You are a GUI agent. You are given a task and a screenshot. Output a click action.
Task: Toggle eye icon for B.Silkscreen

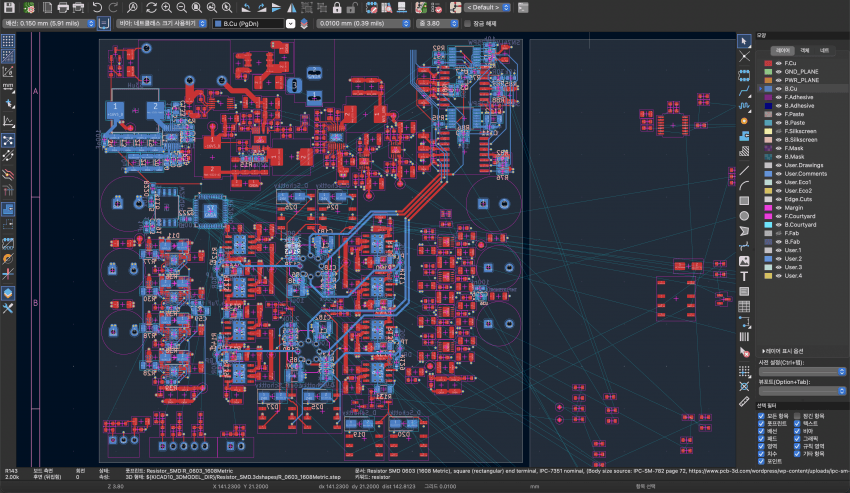click(x=778, y=140)
